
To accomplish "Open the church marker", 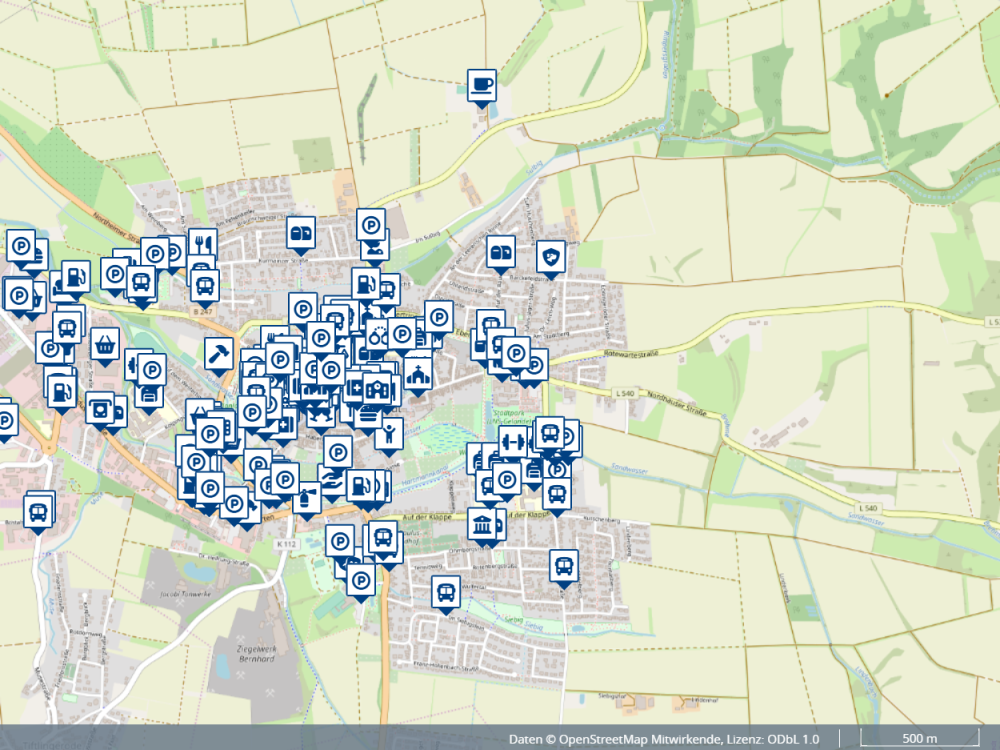I will pos(416,372).
